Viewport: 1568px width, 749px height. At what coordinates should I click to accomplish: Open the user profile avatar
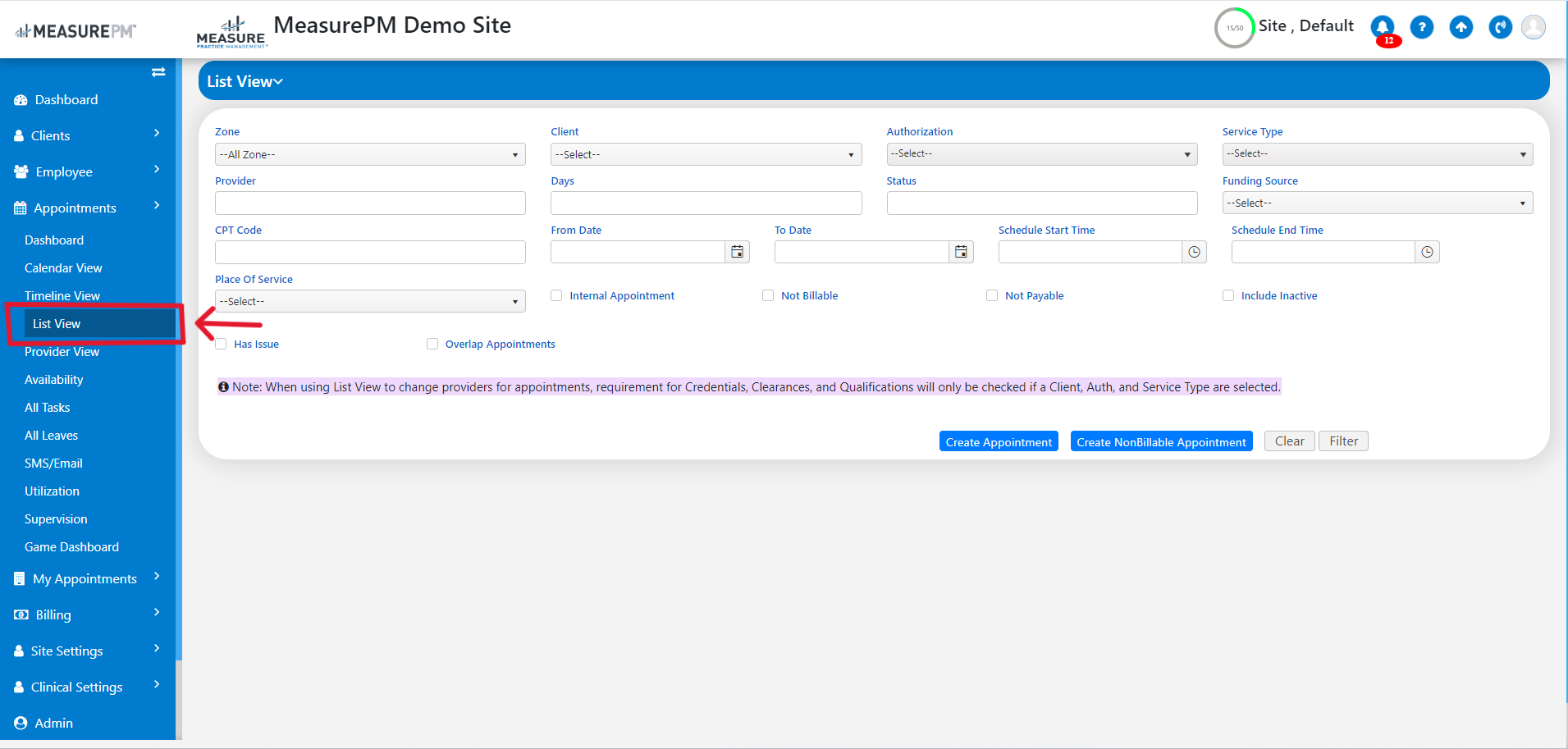(1534, 27)
